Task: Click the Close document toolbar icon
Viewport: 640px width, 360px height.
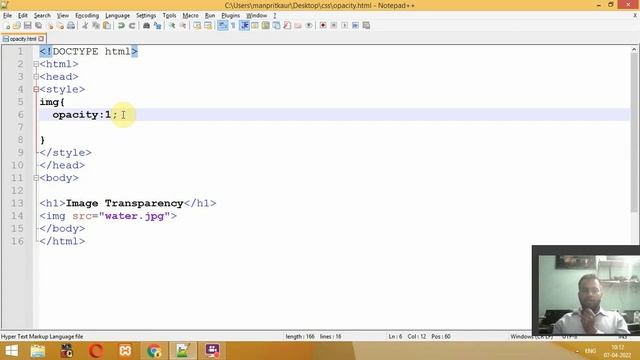Action: coord(50,26)
